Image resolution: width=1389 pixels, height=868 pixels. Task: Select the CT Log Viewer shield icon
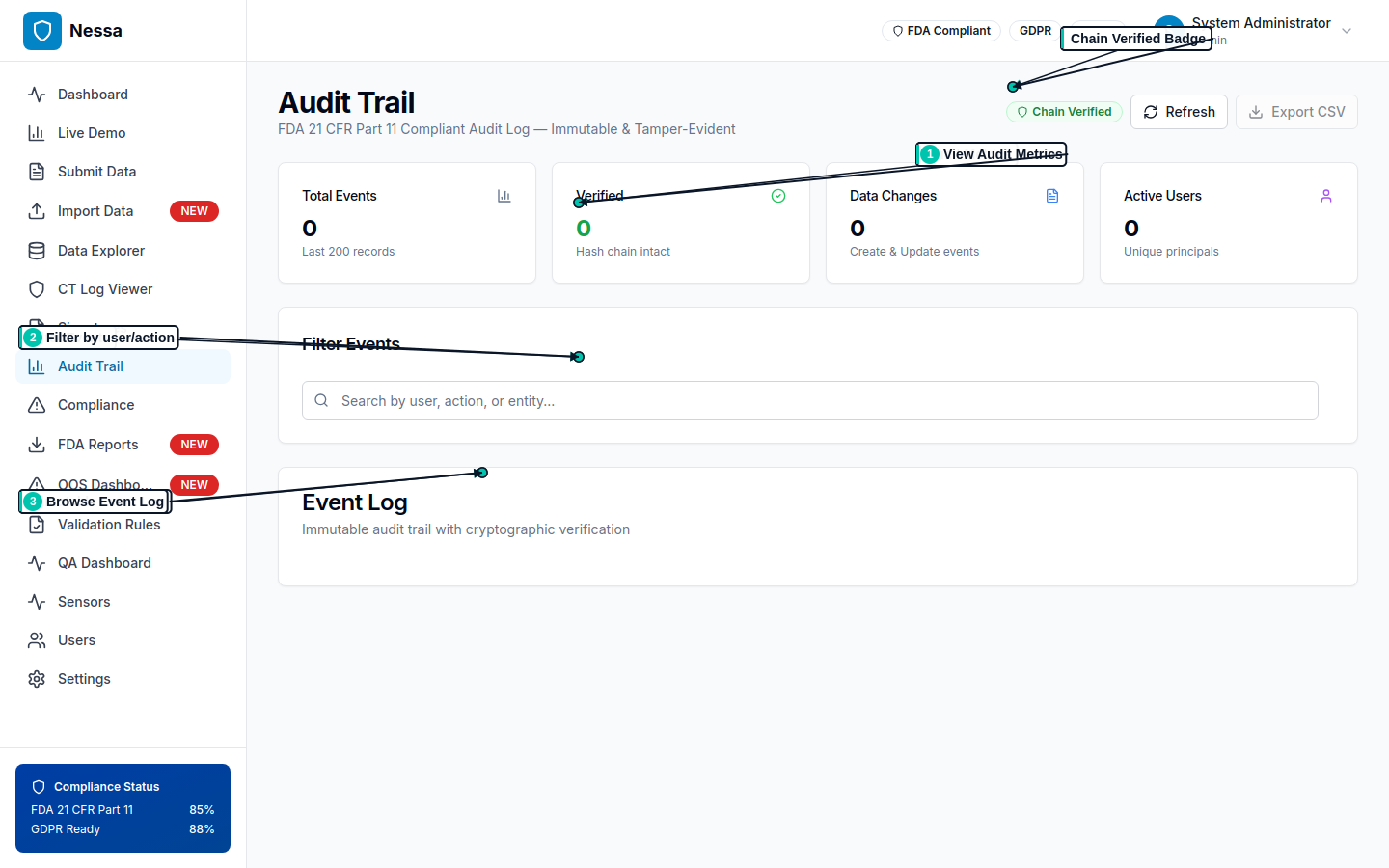tap(36, 288)
